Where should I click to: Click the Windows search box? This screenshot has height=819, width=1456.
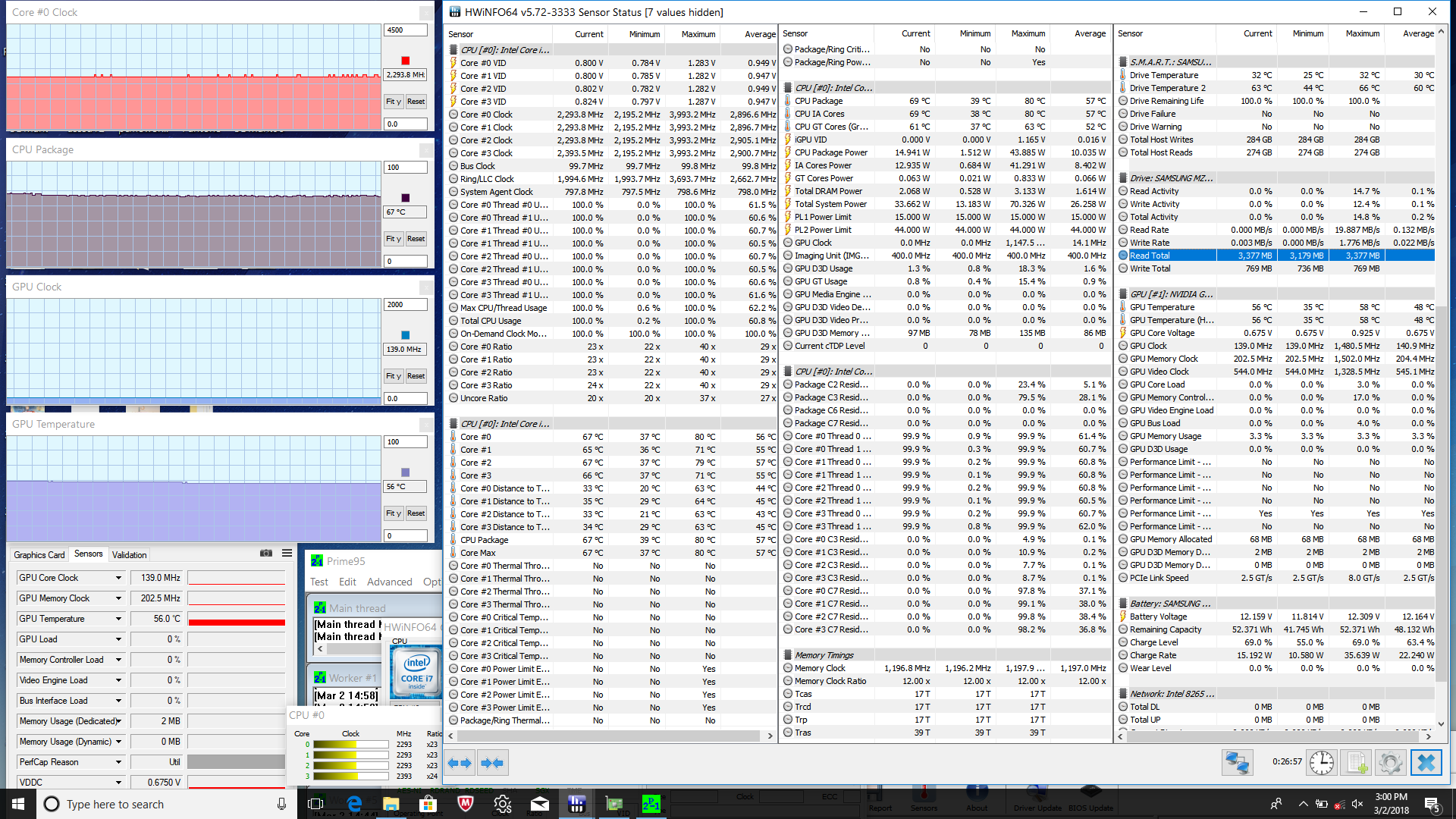pos(165,804)
